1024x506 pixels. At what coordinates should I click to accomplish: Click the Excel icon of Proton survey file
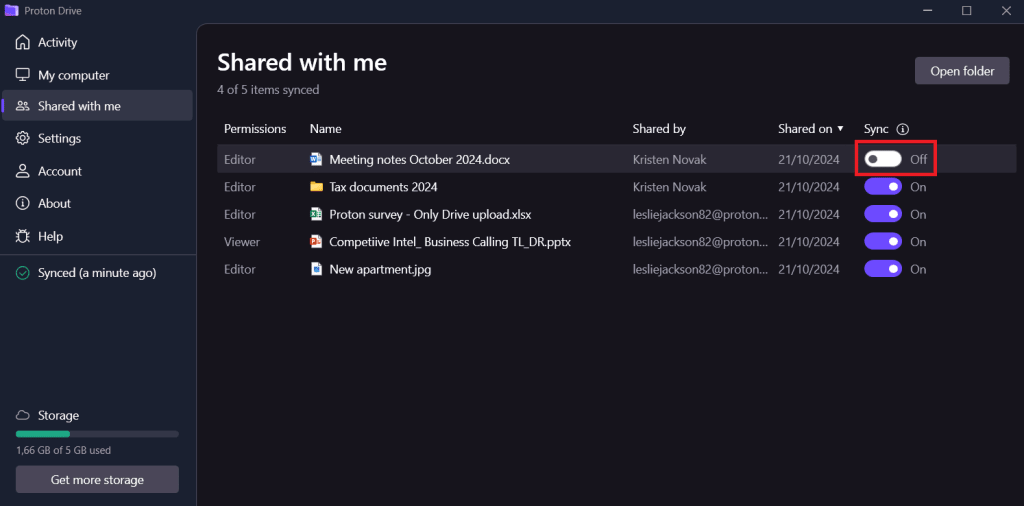point(316,214)
